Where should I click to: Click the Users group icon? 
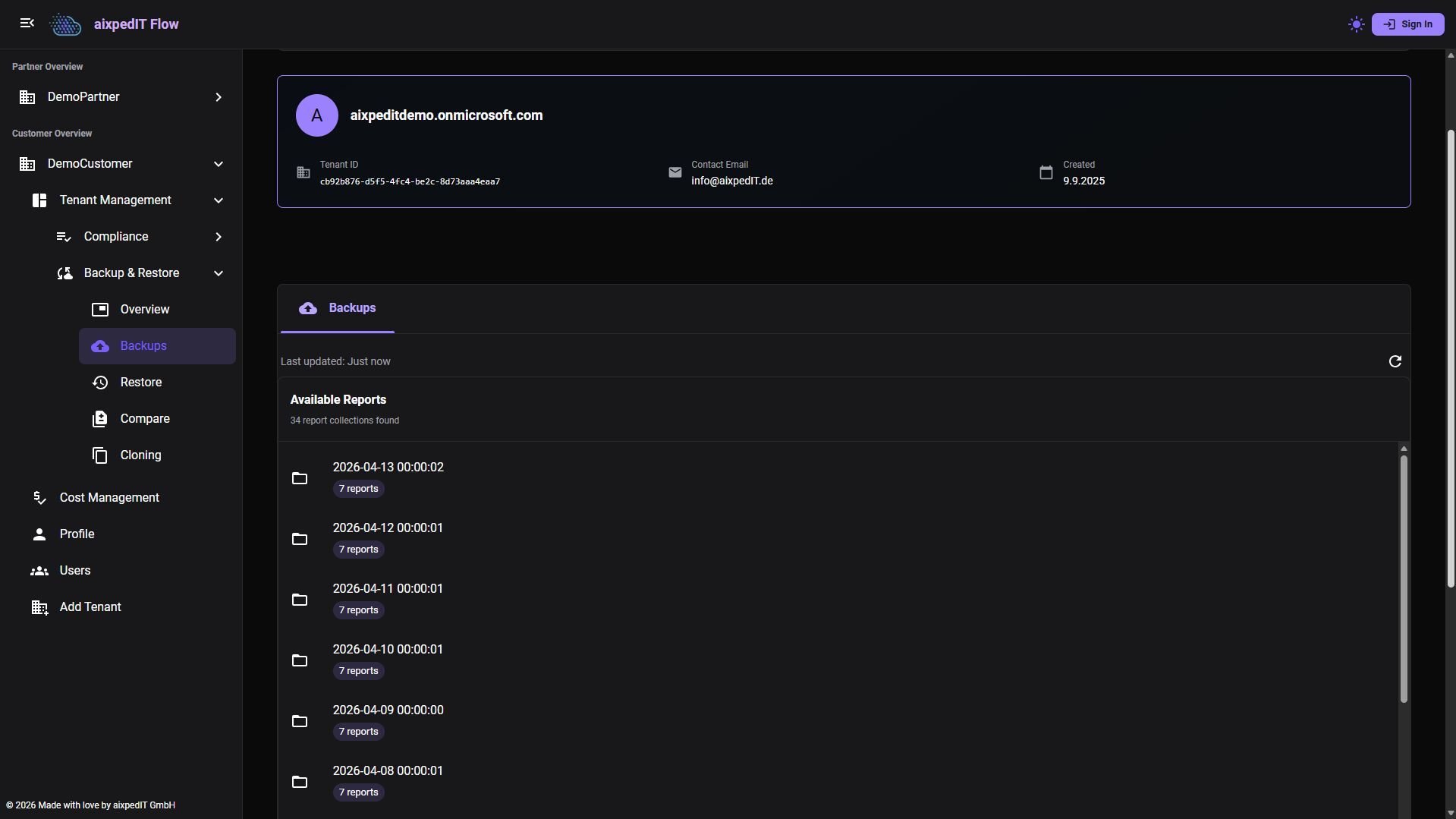coord(39,571)
